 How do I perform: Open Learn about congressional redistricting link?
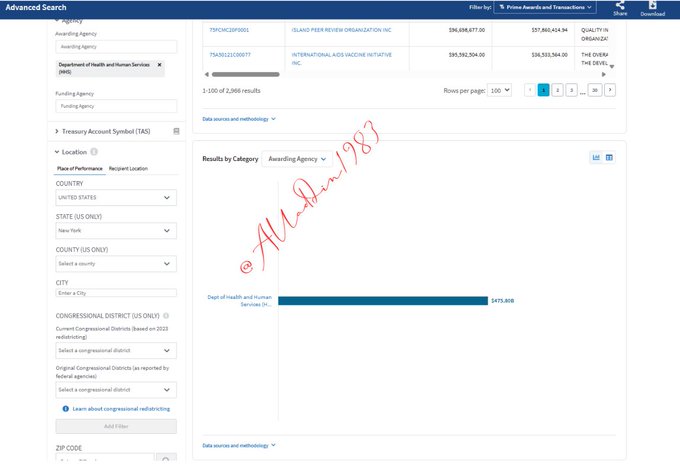121,409
